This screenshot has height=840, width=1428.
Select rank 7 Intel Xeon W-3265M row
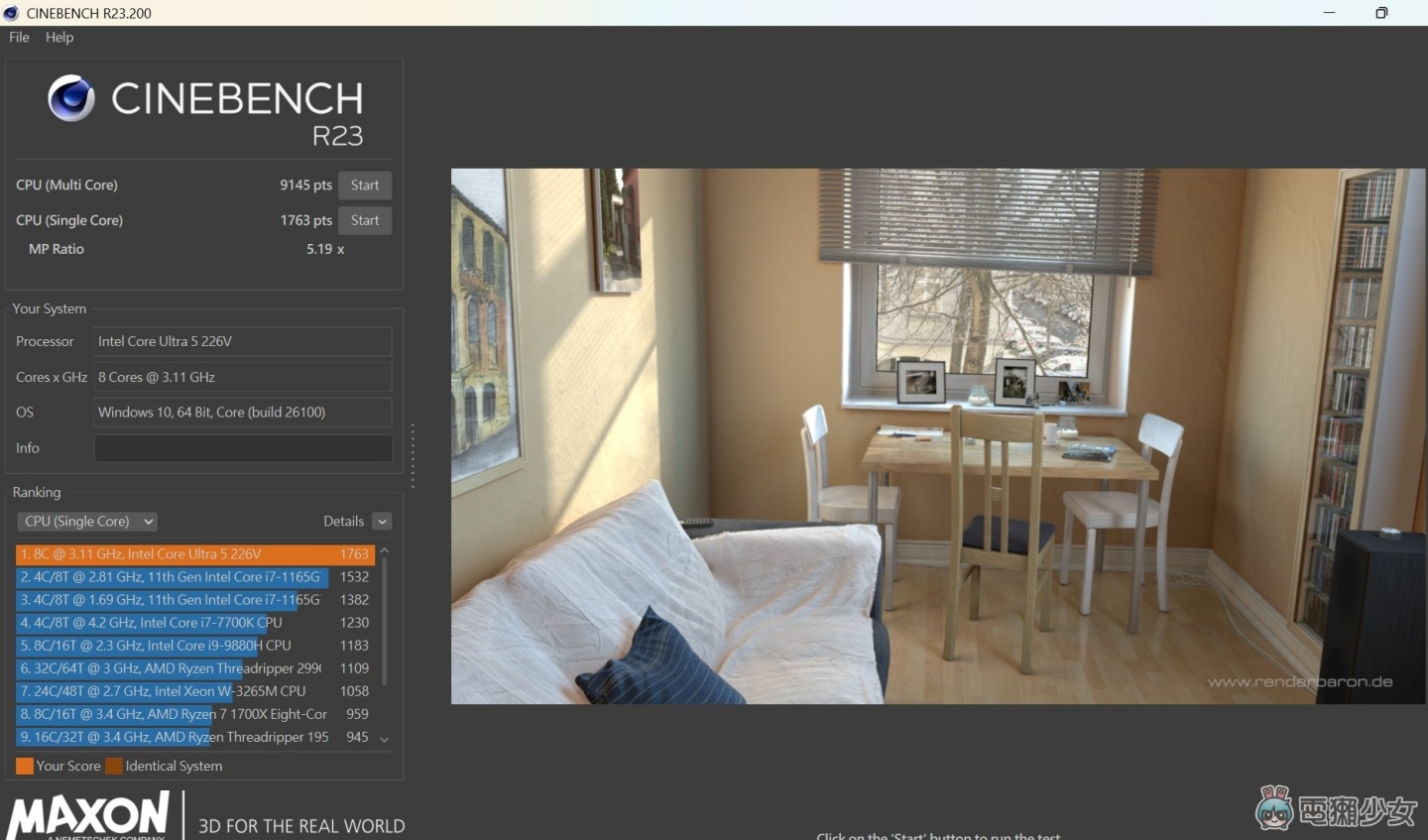[194, 691]
